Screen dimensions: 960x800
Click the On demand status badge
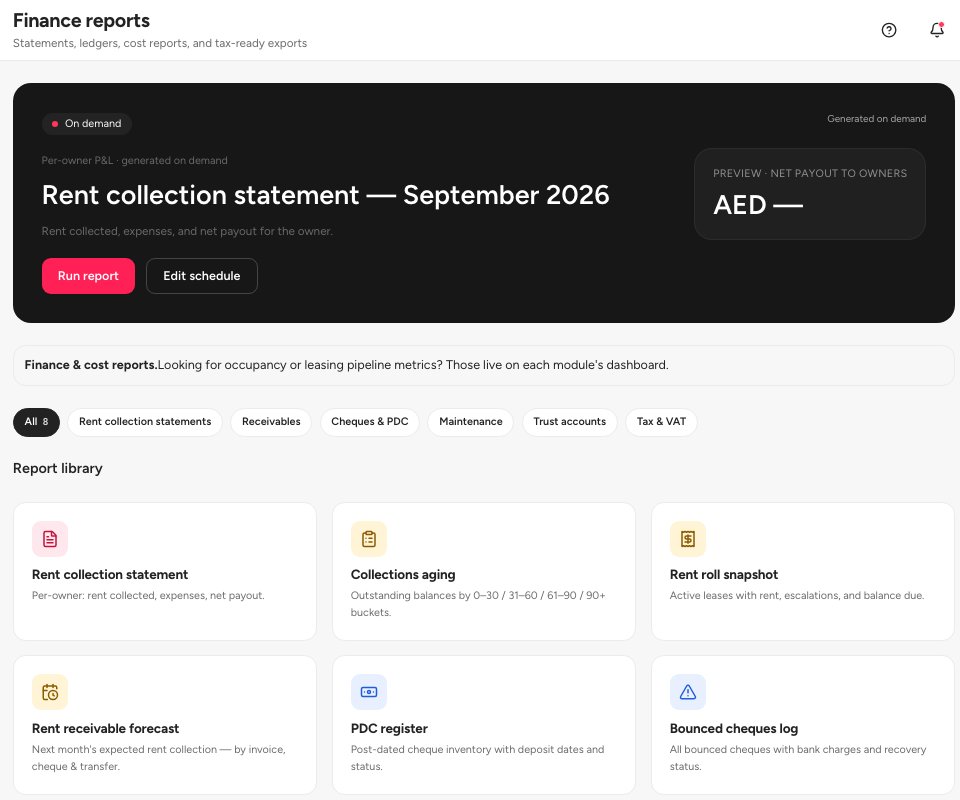87,124
